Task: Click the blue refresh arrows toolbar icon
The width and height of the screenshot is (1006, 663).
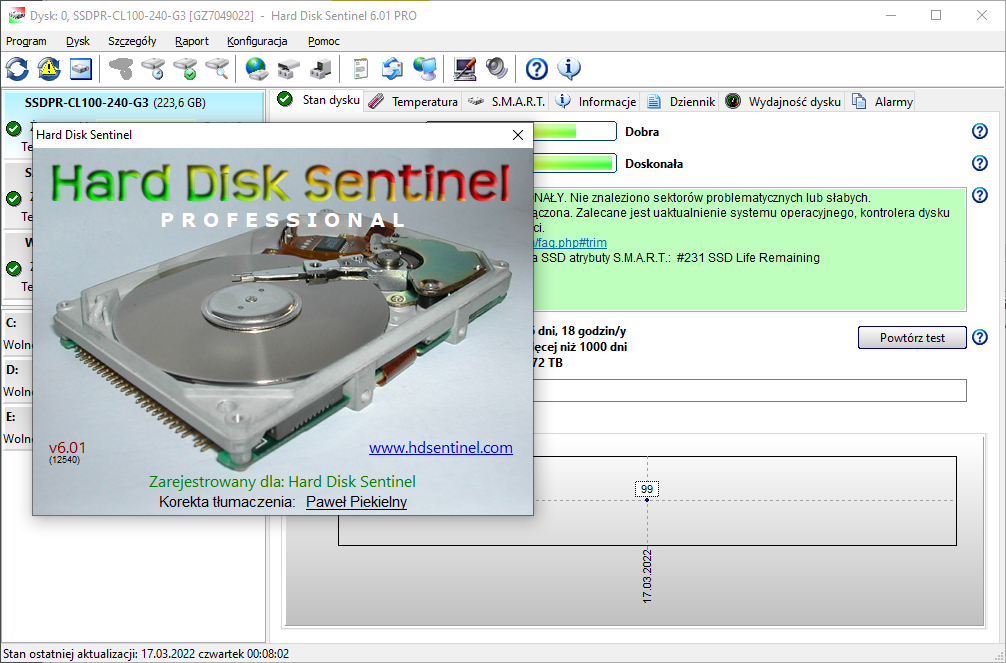Action: click(17, 69)
